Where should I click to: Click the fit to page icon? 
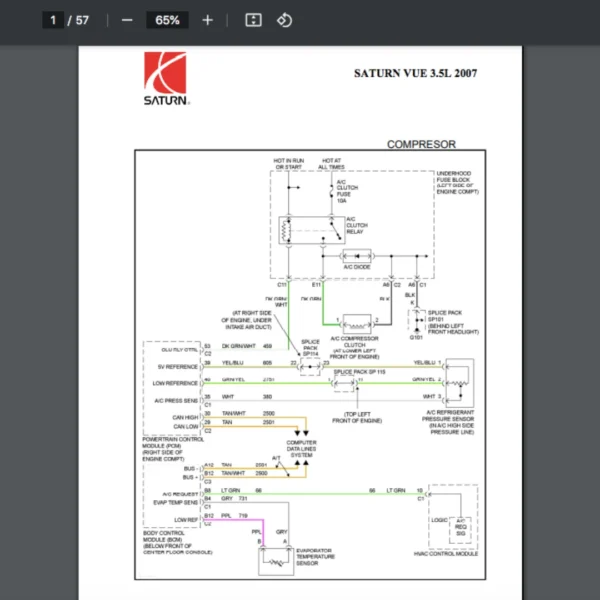pos(254,20)
